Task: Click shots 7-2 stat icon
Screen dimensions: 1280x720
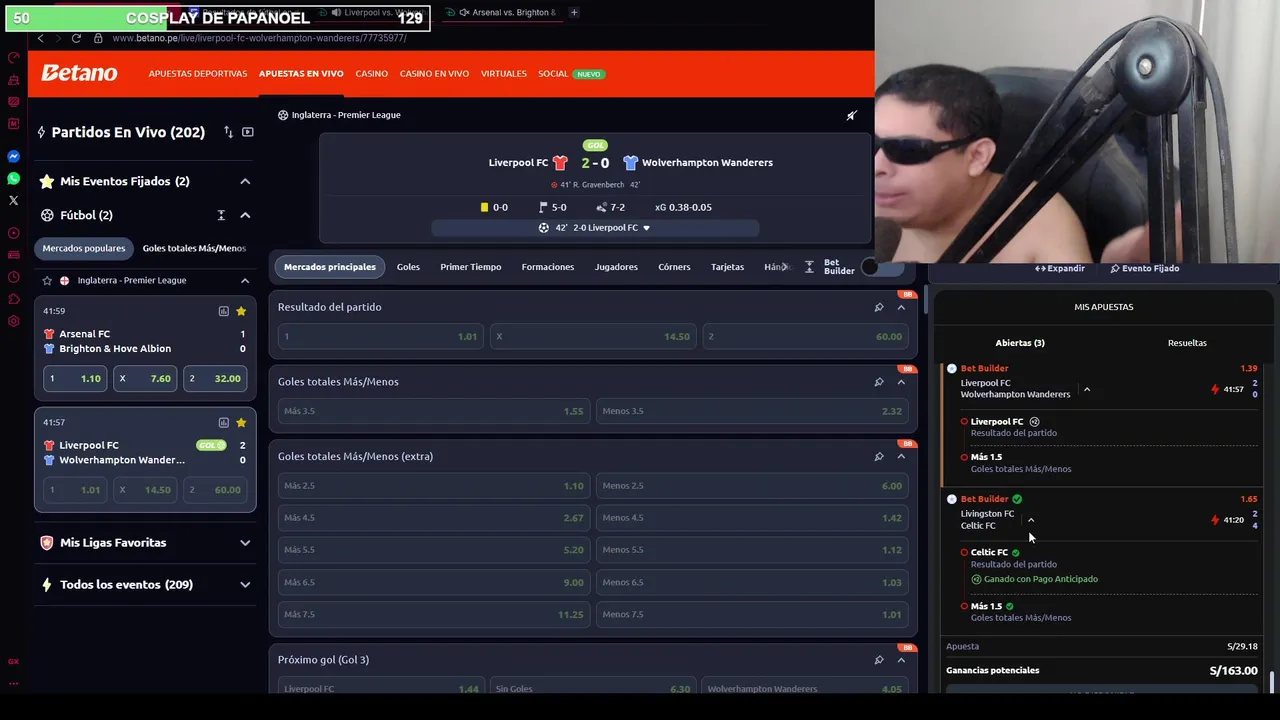Action: click(601, 207)
